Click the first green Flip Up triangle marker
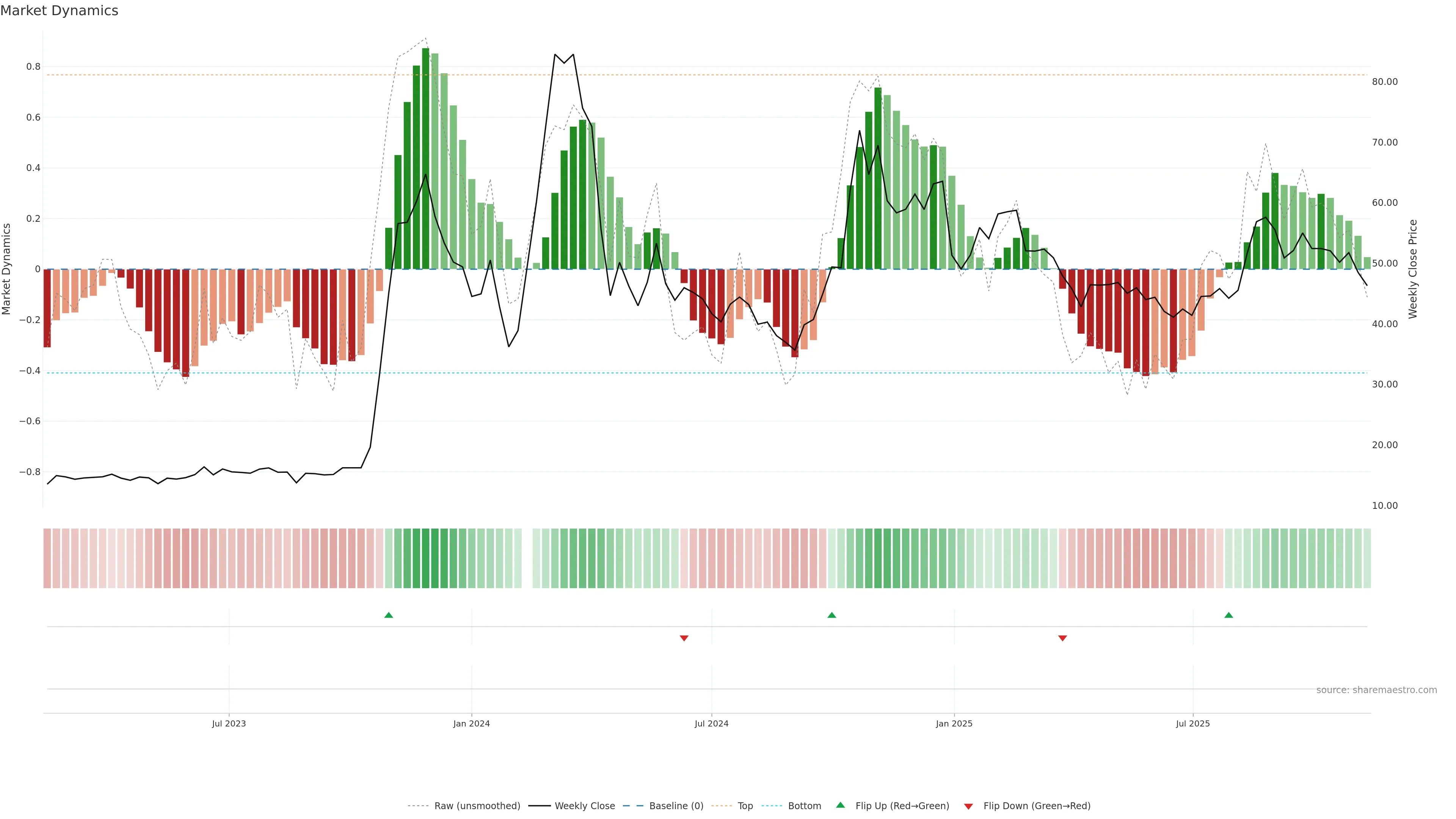 tap(388, 615)
